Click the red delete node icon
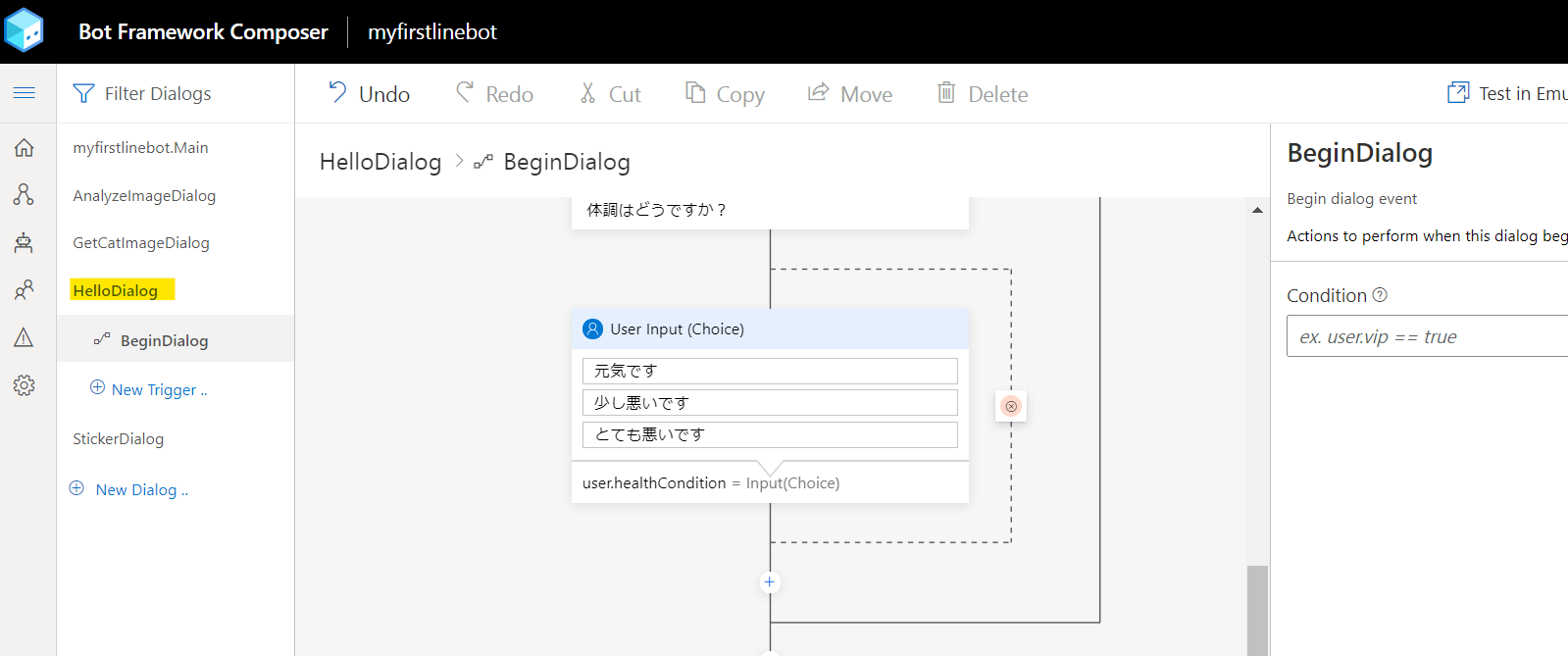 pos(1011,406)
